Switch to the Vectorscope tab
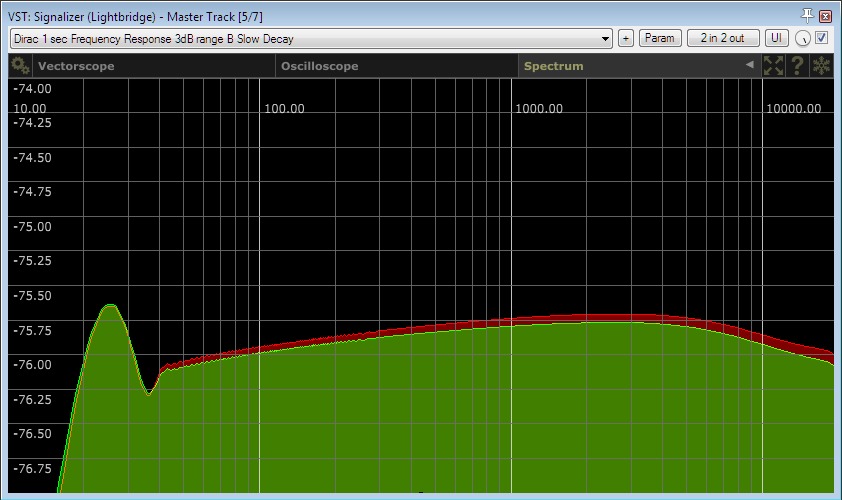842x500 pixels. tap(76, 66)
